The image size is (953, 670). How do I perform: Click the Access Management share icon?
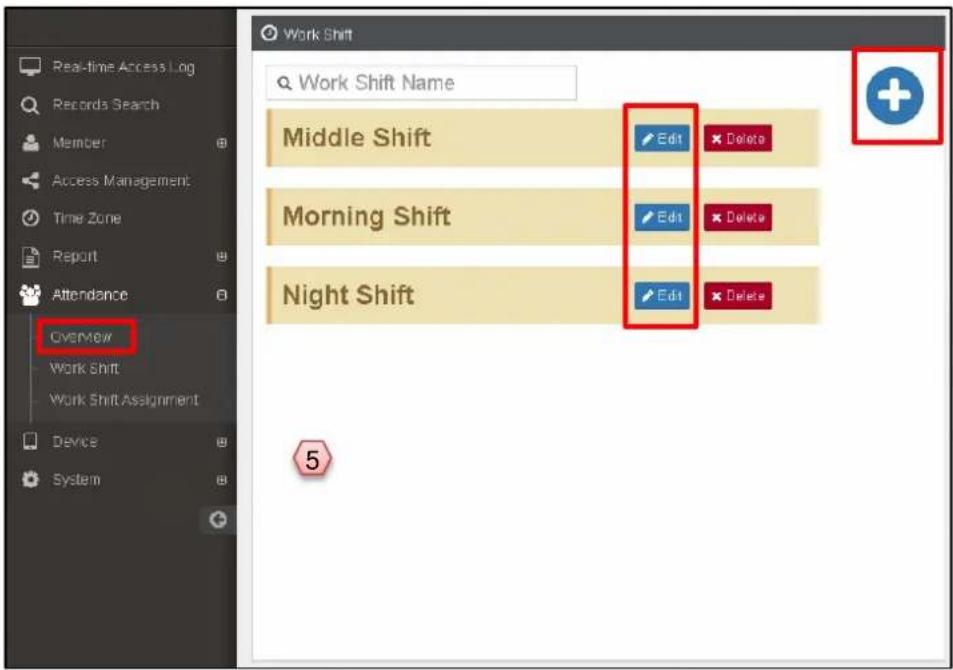pos(30,181)
